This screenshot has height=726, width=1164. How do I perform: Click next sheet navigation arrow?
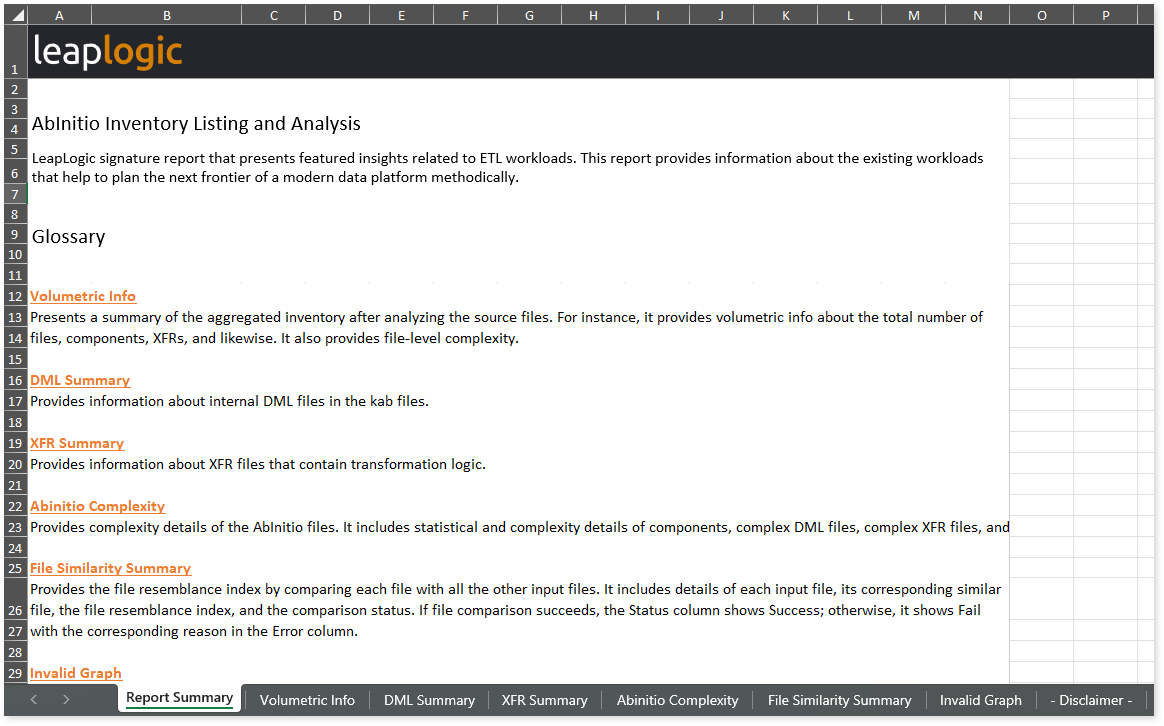pos(66,699)
